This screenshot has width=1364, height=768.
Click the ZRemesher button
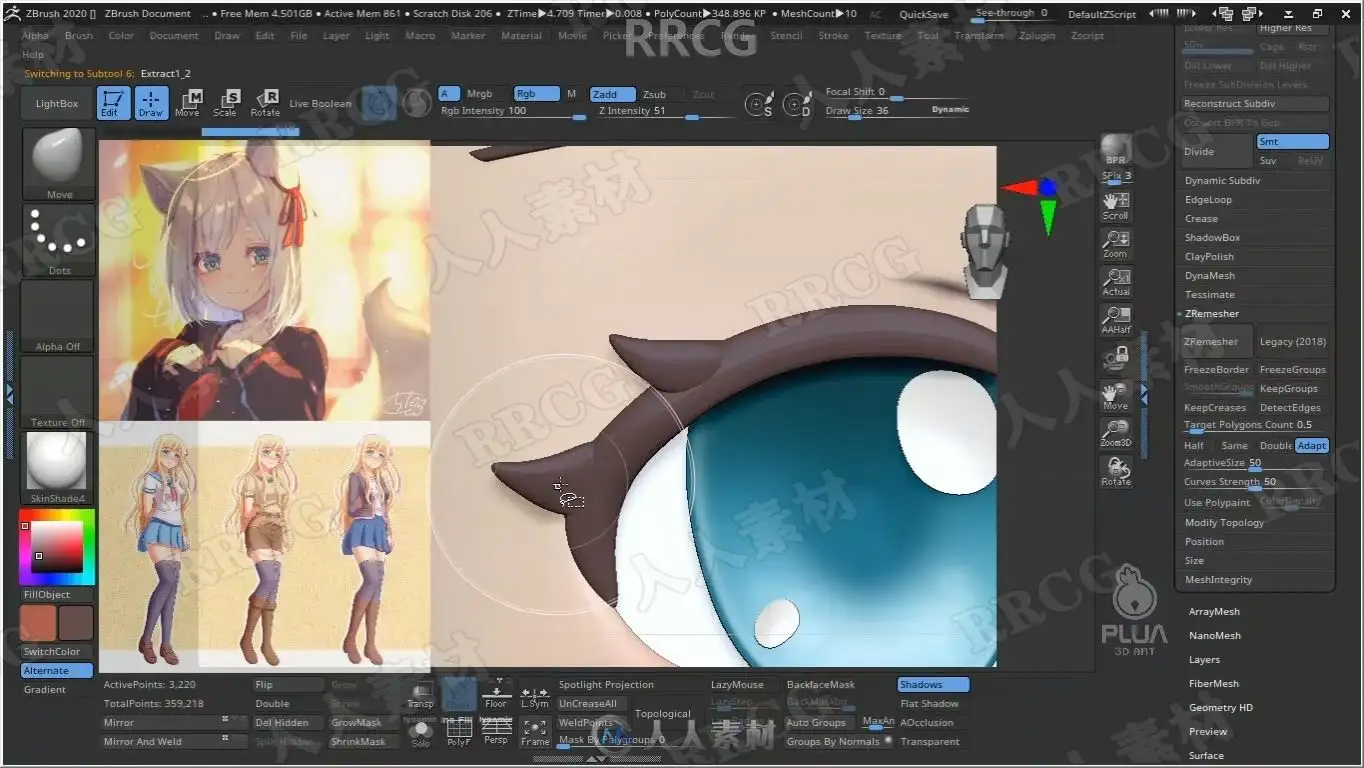1216,342
